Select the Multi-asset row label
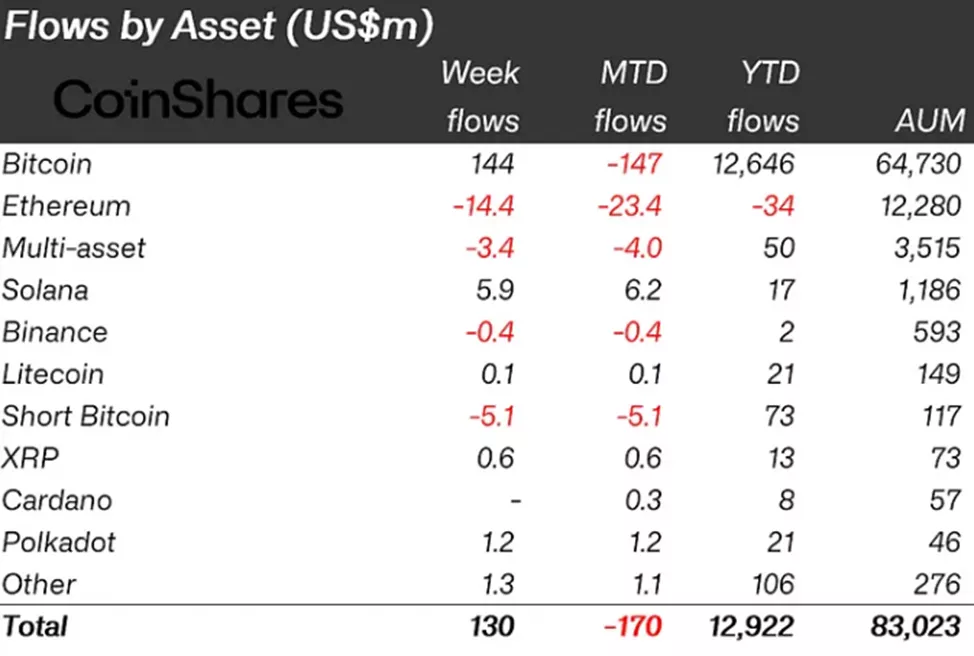 74,248
